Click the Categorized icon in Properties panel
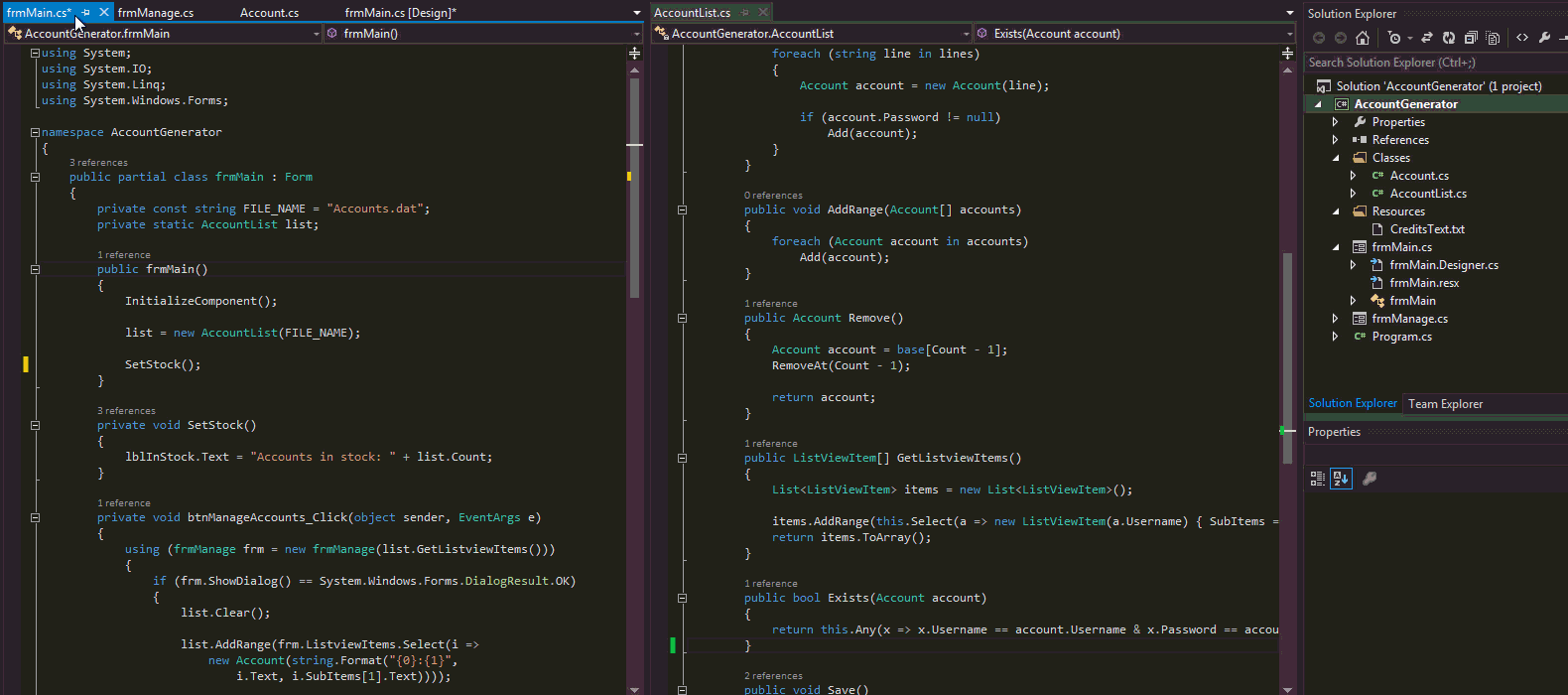Viewport: 1568px width, 695px height. coord(1318,479)
